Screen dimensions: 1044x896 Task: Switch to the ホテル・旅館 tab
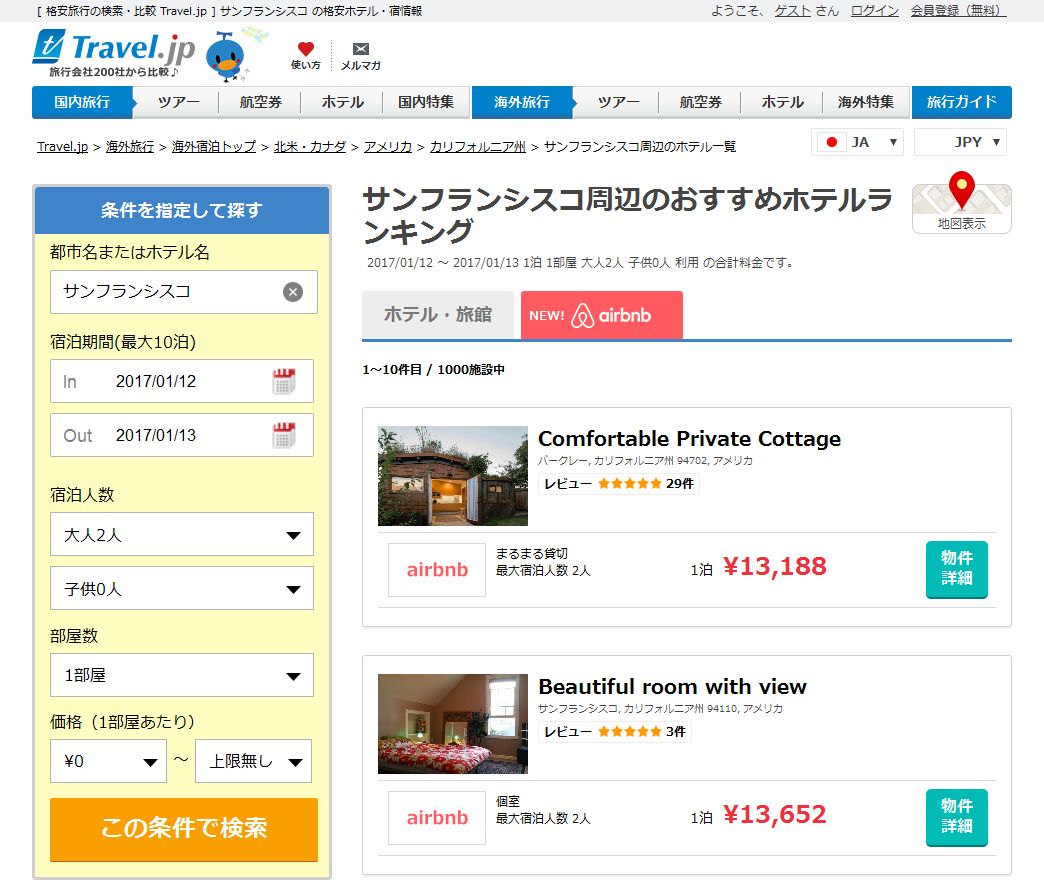(x=437, y=314)
